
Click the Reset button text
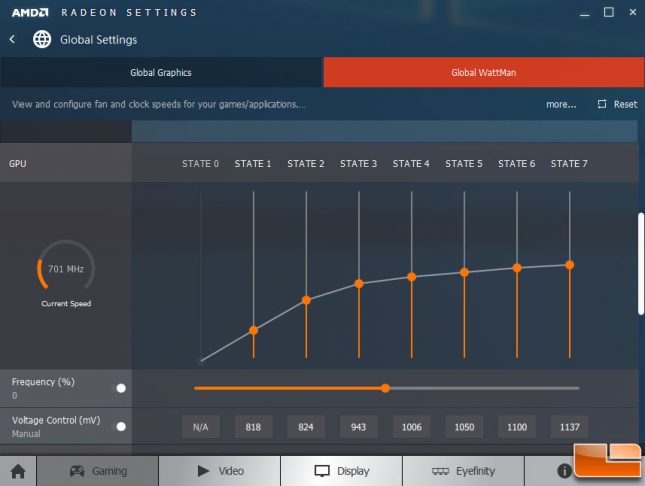[626, 104]
